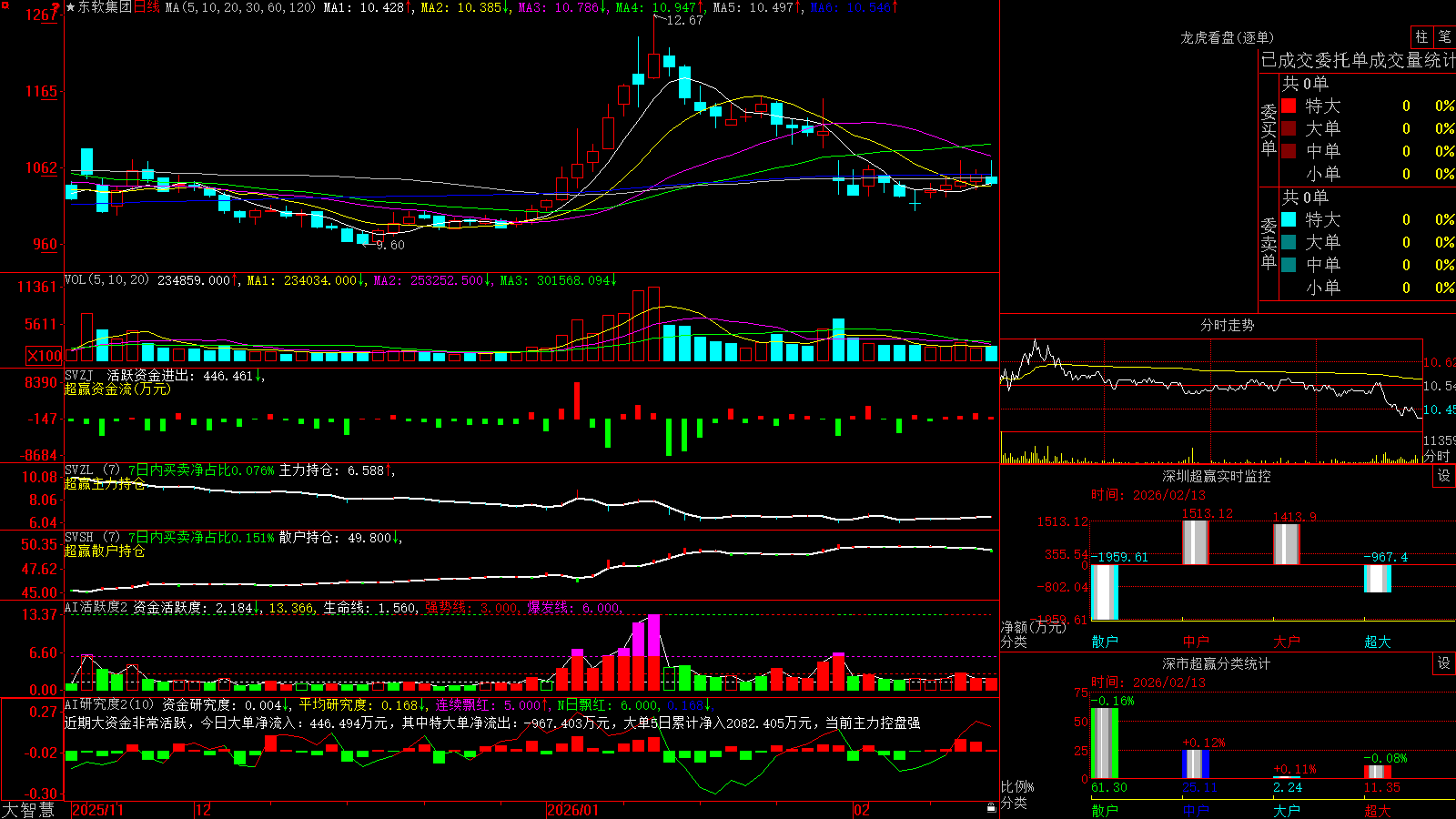Click the 2026/01 timeline marker

click(572, 810)
